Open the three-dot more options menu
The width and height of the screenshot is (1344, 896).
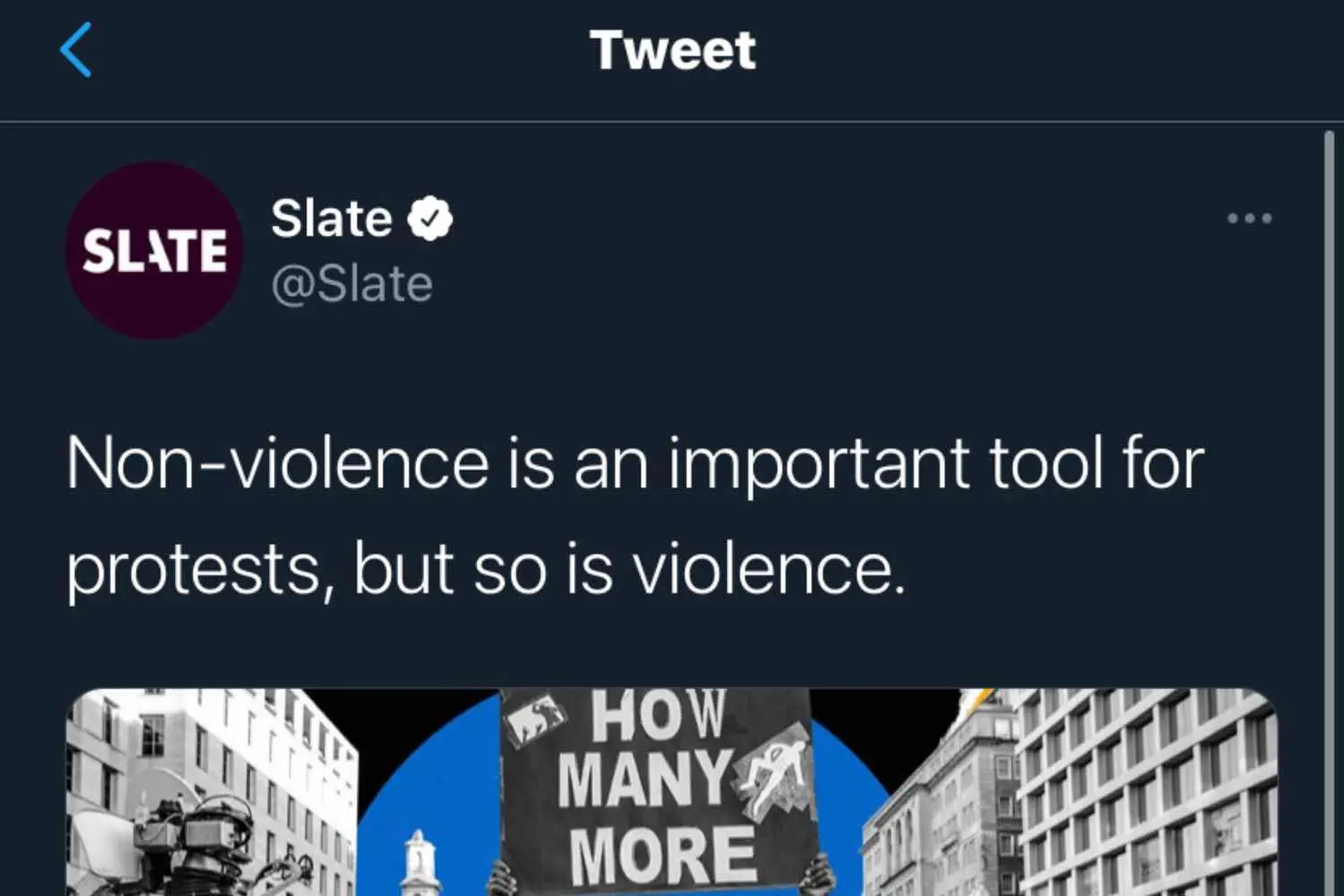(x=1249, y=218)
